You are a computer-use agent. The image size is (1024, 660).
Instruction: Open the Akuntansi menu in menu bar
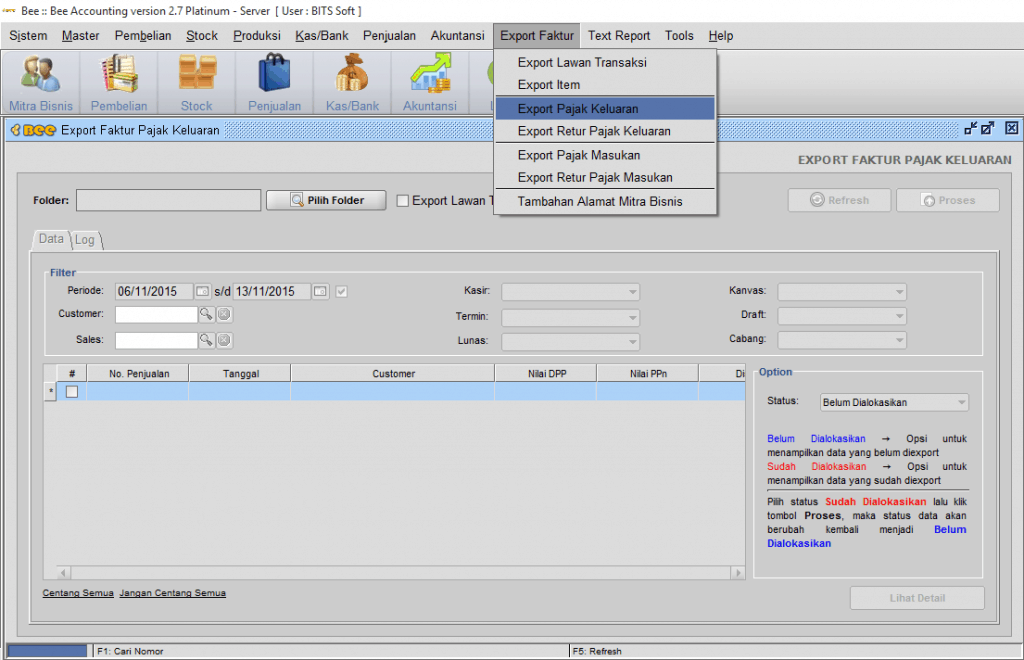457,36
